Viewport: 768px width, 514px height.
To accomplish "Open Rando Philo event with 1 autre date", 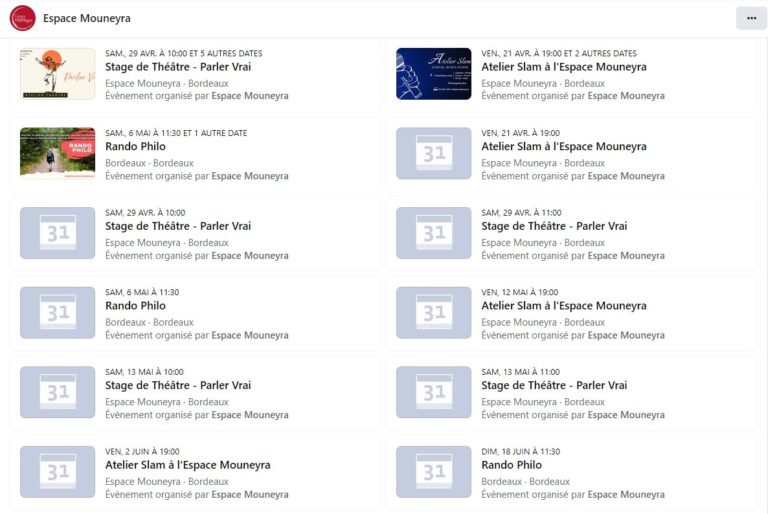I will pos(135,147).
